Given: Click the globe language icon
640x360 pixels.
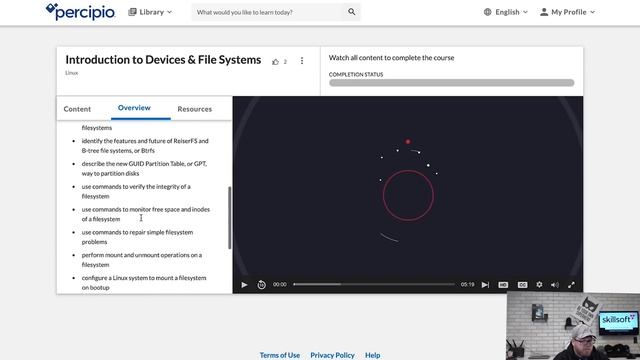Looking at the screenshot, I should pos(487,12).
